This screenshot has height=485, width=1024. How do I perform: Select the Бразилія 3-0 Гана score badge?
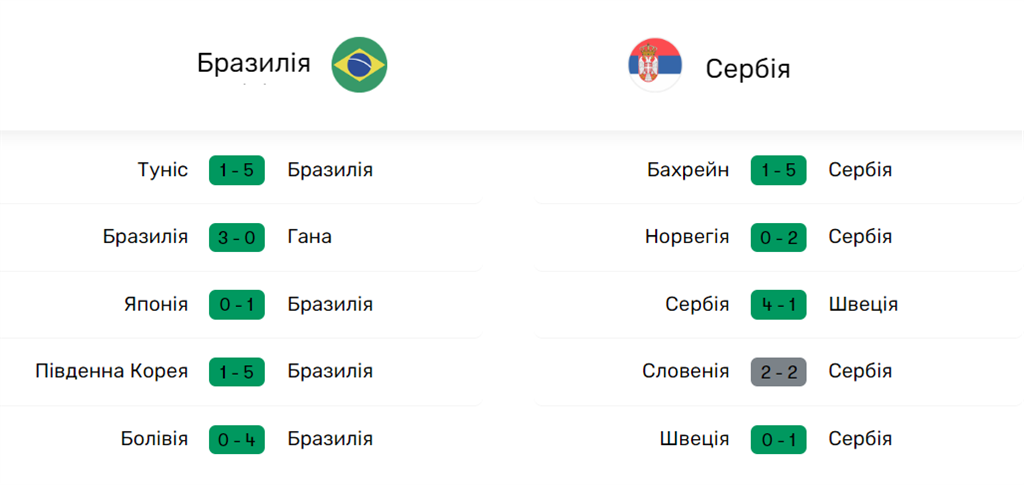coord(236,237)
